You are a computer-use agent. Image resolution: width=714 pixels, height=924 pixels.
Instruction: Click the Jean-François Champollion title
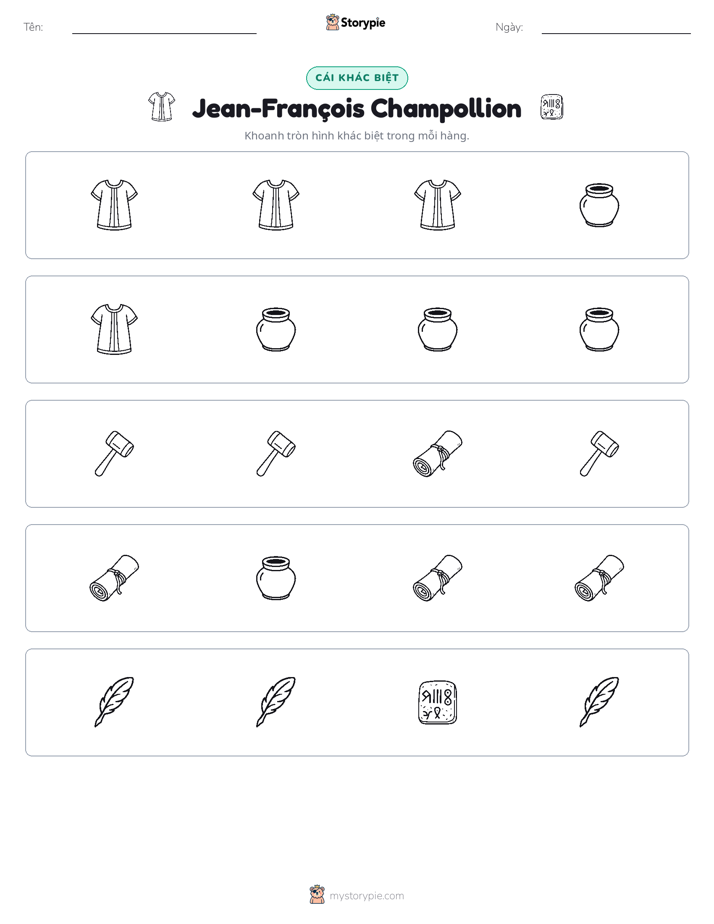(357, 108)
